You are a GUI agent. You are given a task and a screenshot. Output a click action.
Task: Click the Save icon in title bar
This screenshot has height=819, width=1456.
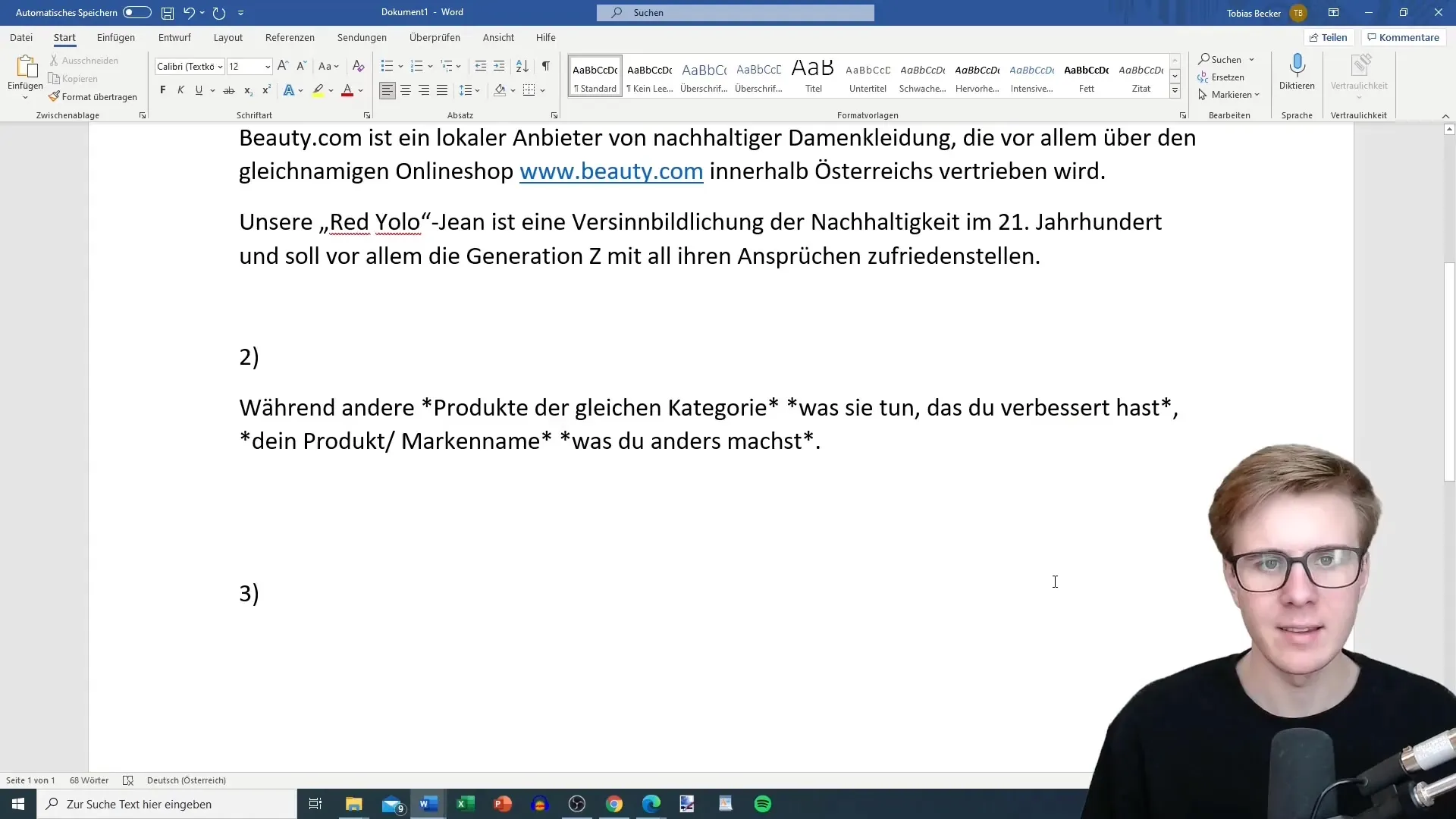click(168, 13)
